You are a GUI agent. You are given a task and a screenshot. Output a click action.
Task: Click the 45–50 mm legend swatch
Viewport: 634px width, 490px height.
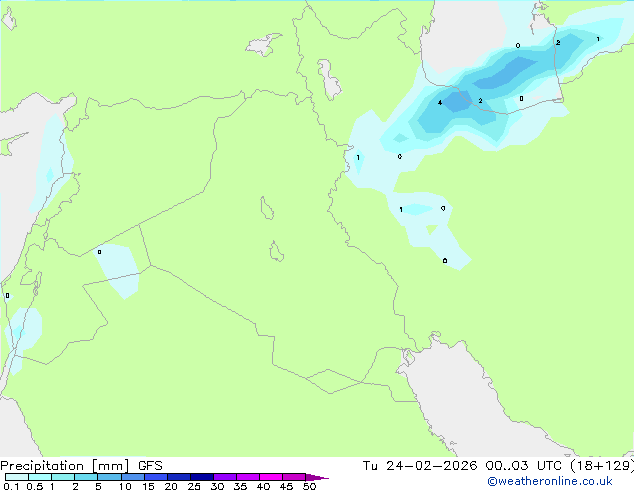(294, 477)
